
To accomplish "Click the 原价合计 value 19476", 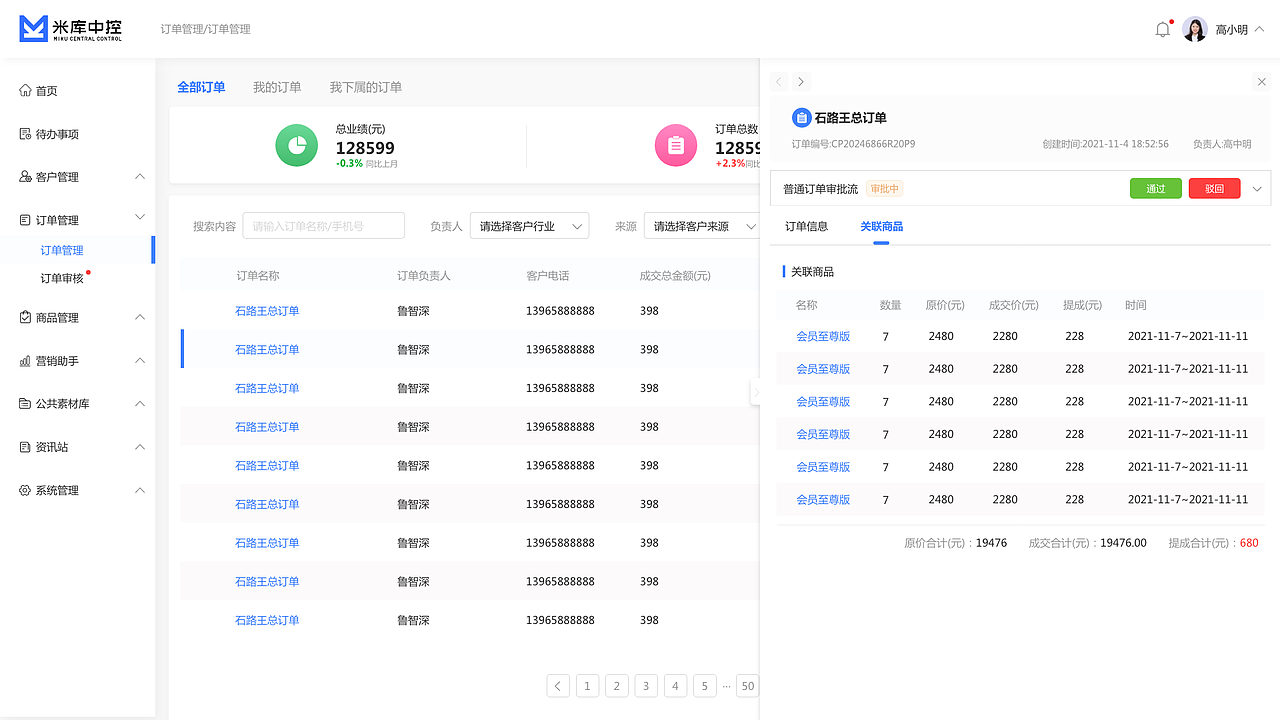I will [991, 543].
